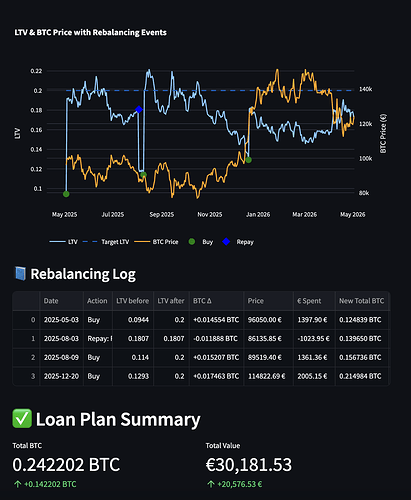Click the book icon beside Rebalancing Log

(20, 274)
